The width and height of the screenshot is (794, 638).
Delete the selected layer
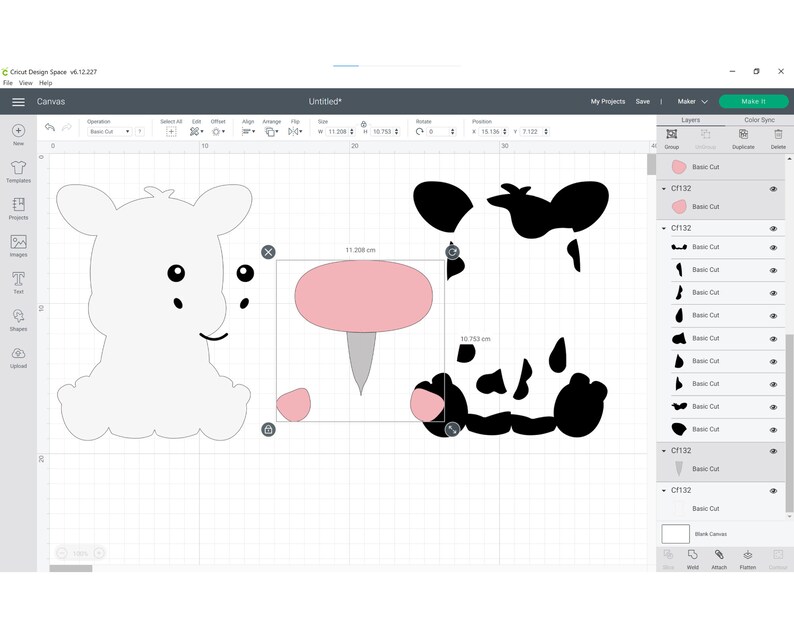pos(778,138)
